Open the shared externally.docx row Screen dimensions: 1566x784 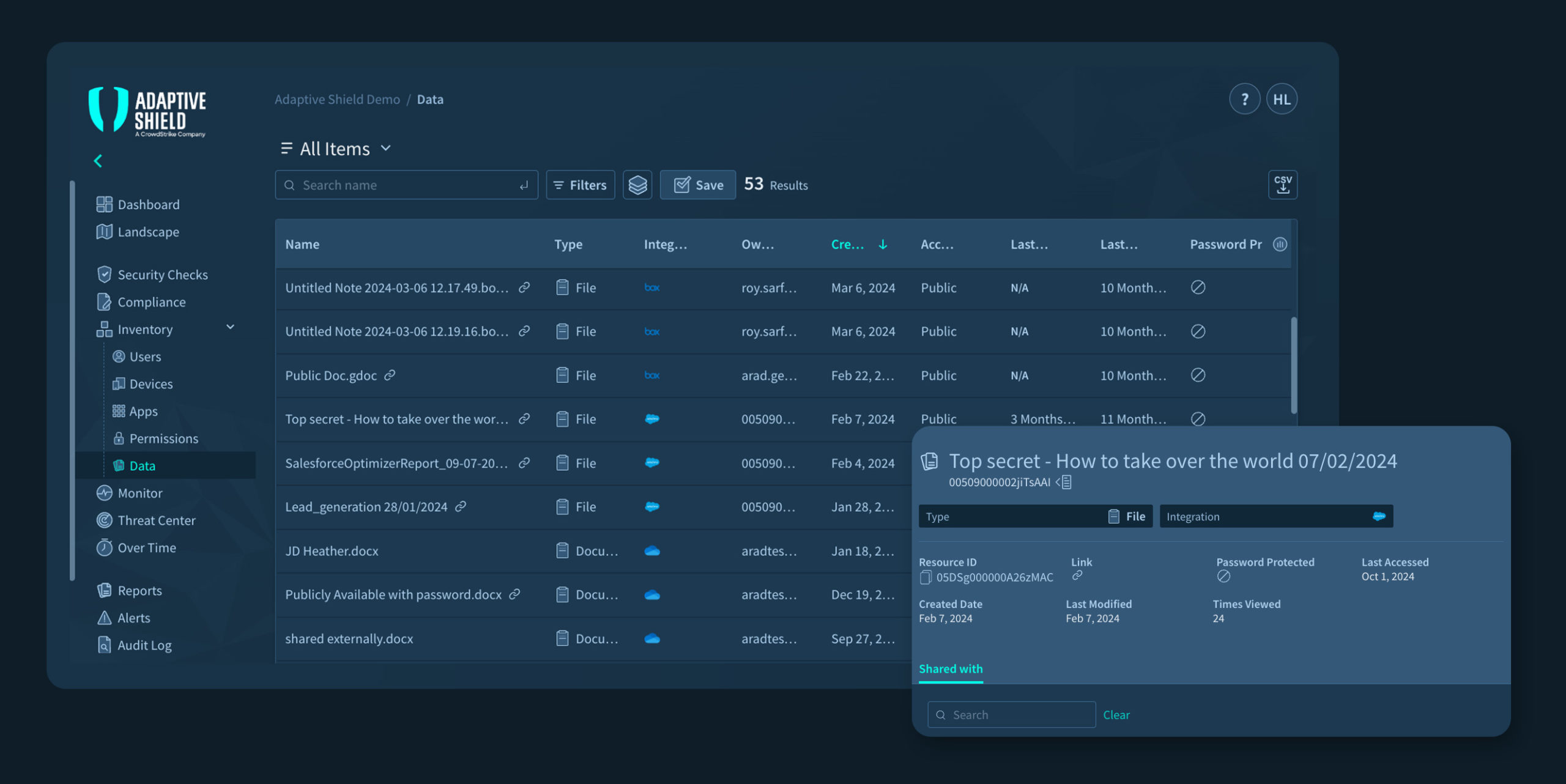[593, 639]
